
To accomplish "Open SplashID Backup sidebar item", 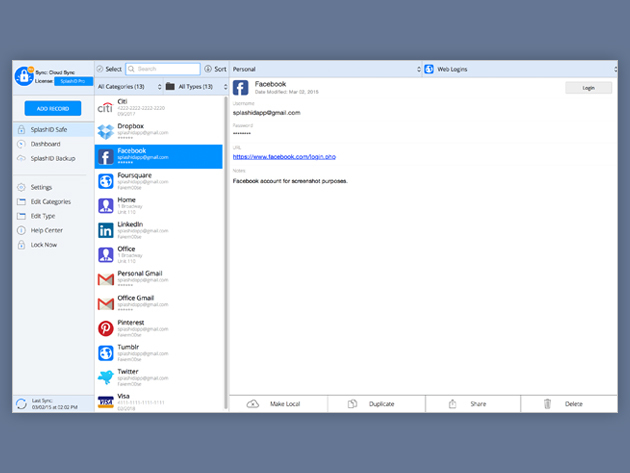I will (53, 158).
